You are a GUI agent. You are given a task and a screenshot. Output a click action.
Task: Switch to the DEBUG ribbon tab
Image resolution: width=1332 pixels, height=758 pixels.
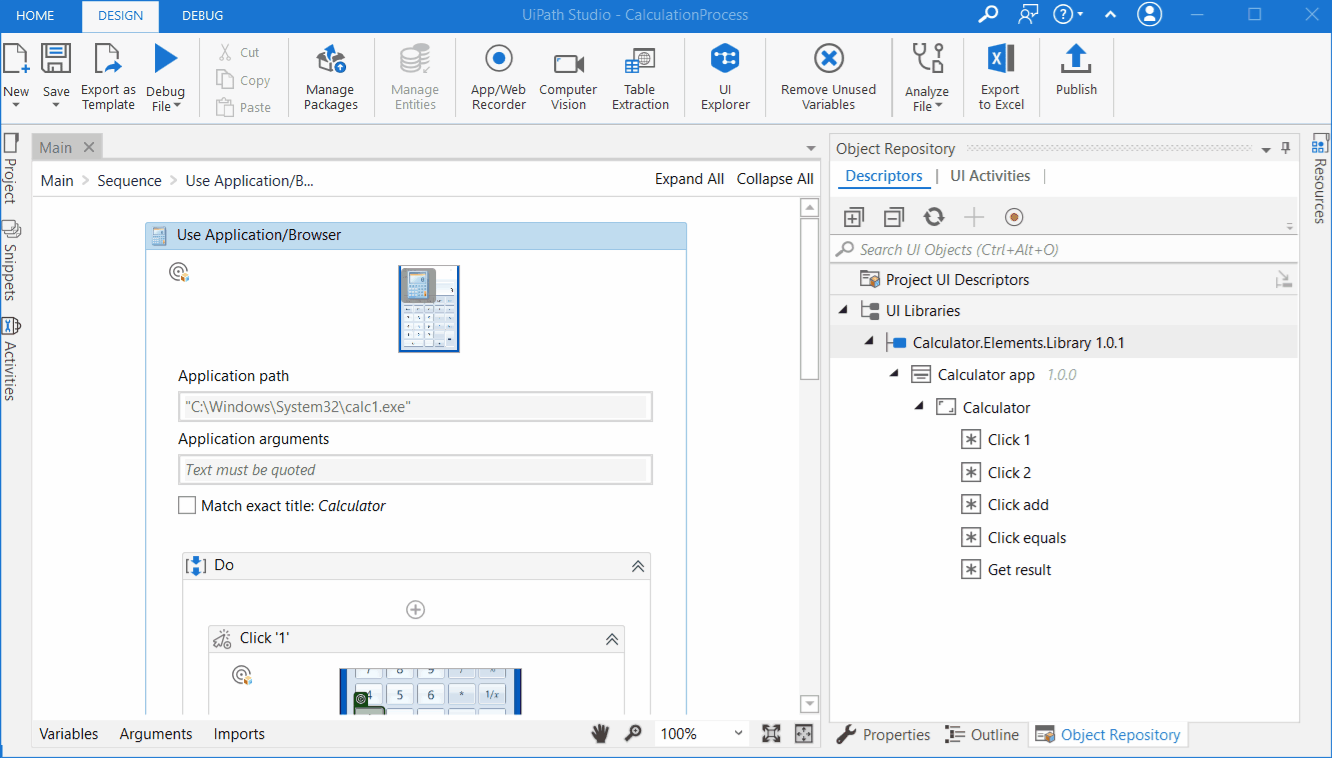click(202, 15)
